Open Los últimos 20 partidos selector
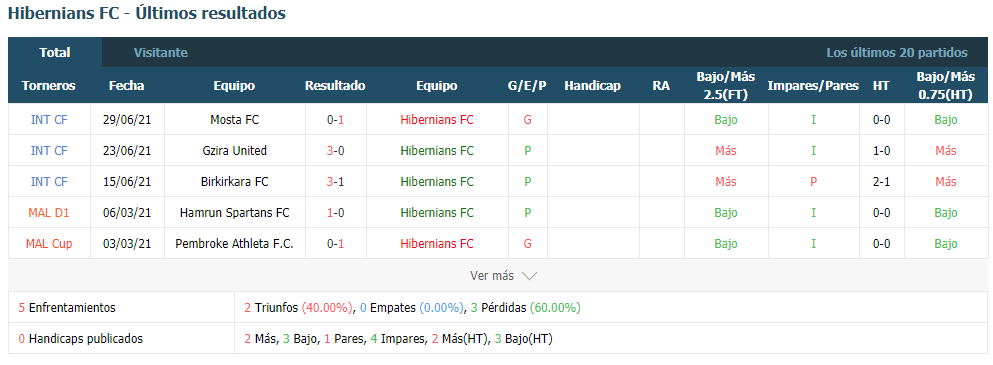The width and height of the screenshot is (993, 365). (897, 53)
